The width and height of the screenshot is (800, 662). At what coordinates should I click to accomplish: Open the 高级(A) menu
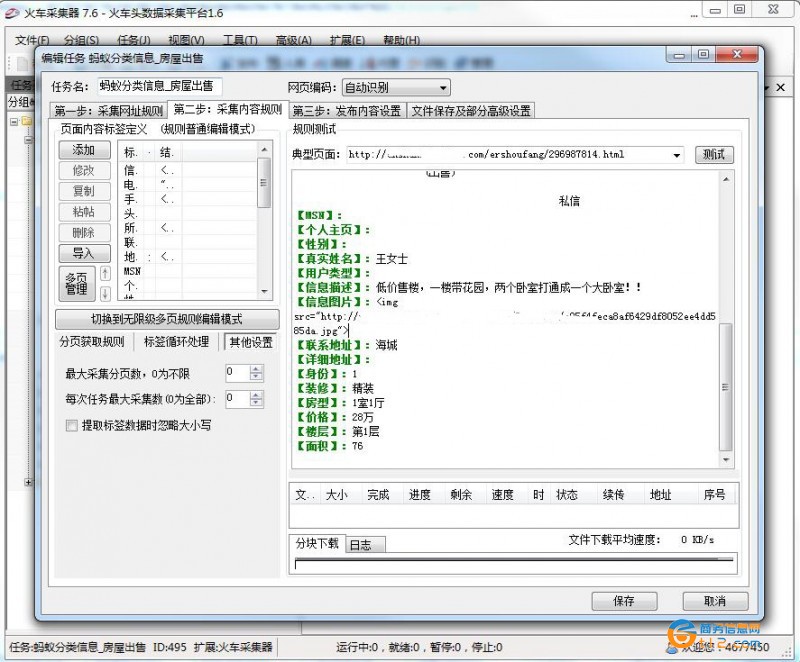[x=293, y=40]
